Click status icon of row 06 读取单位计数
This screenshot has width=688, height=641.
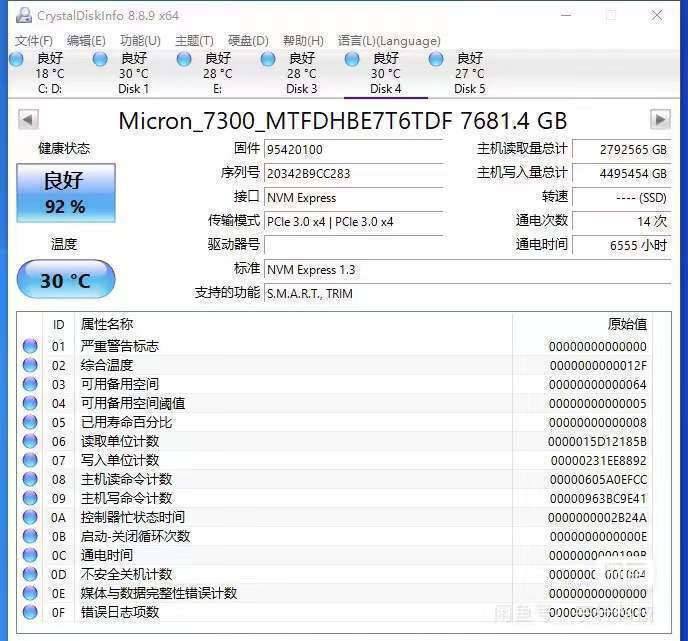coord(30,441)
